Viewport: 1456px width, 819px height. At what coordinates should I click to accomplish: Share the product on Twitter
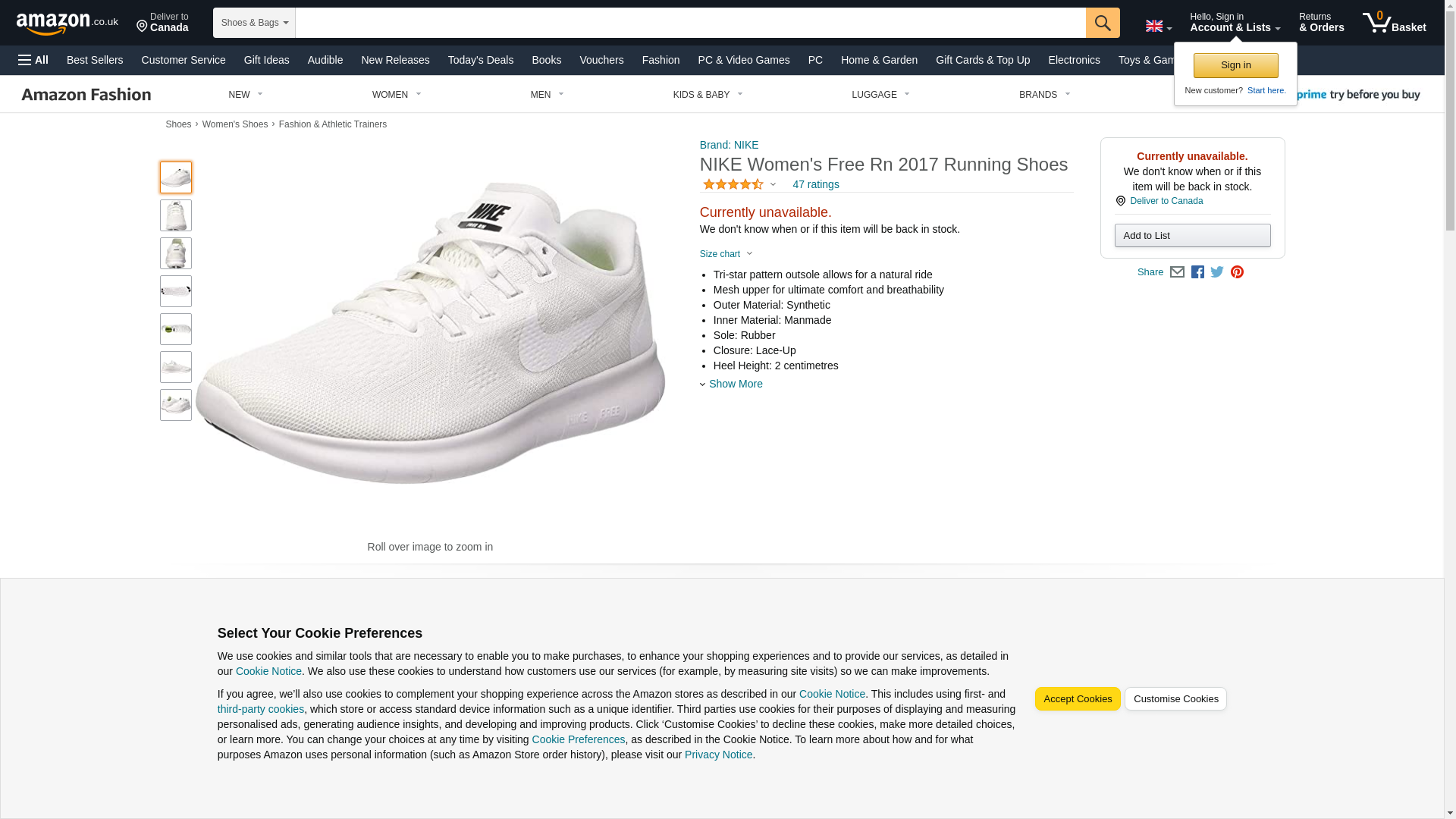(1217, 272)
